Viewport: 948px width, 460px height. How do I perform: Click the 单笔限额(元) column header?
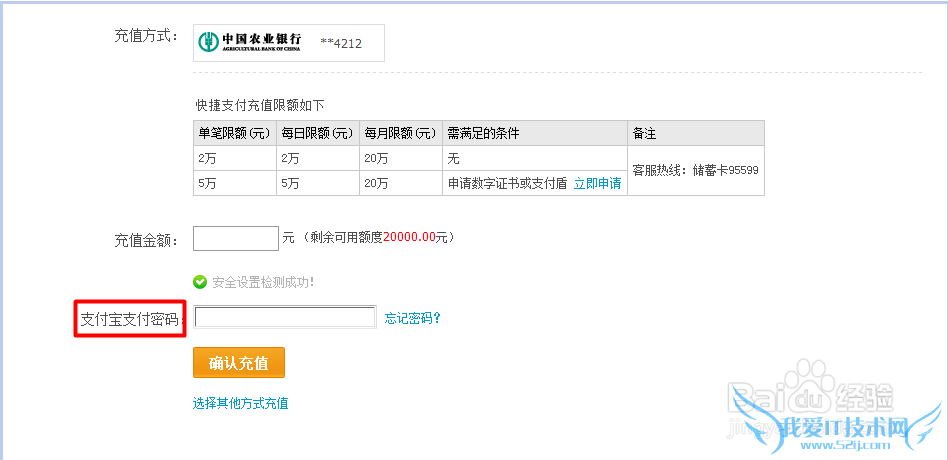click(x=235, y=133)
